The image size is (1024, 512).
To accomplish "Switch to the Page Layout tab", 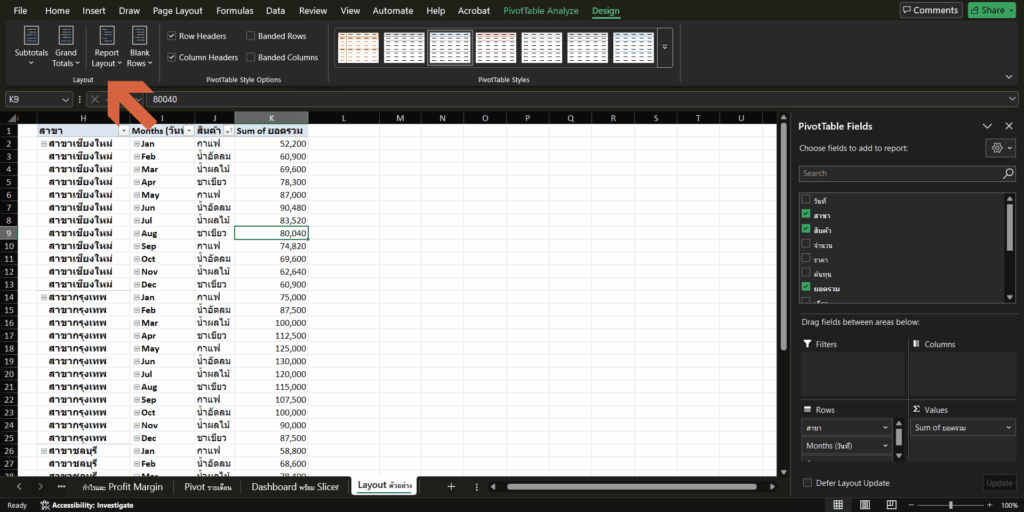I will (178, 10).
